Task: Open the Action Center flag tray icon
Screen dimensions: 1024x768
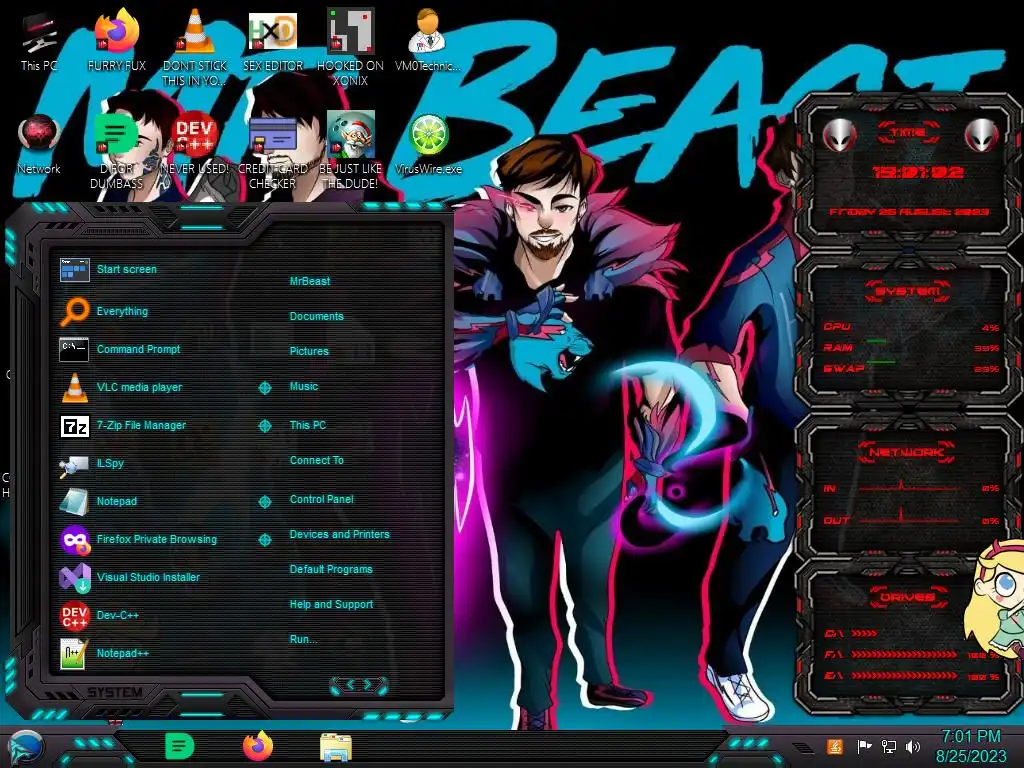Action: click(864, 746)
